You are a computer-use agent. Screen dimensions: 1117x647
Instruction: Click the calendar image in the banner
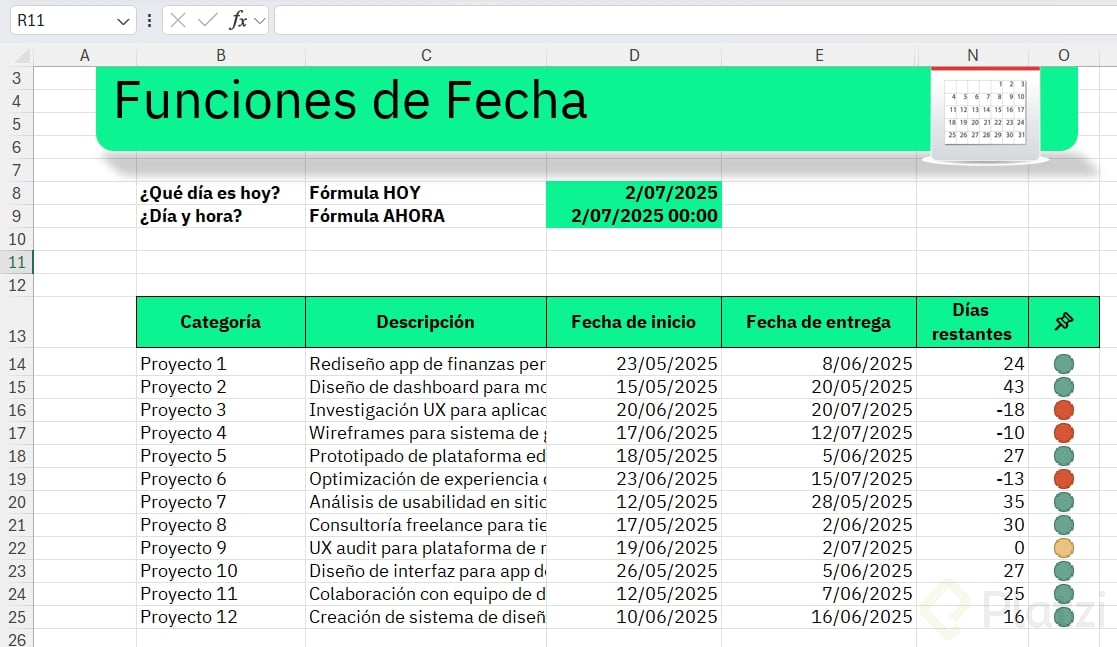pyautogui.click(x=985, y=115)
